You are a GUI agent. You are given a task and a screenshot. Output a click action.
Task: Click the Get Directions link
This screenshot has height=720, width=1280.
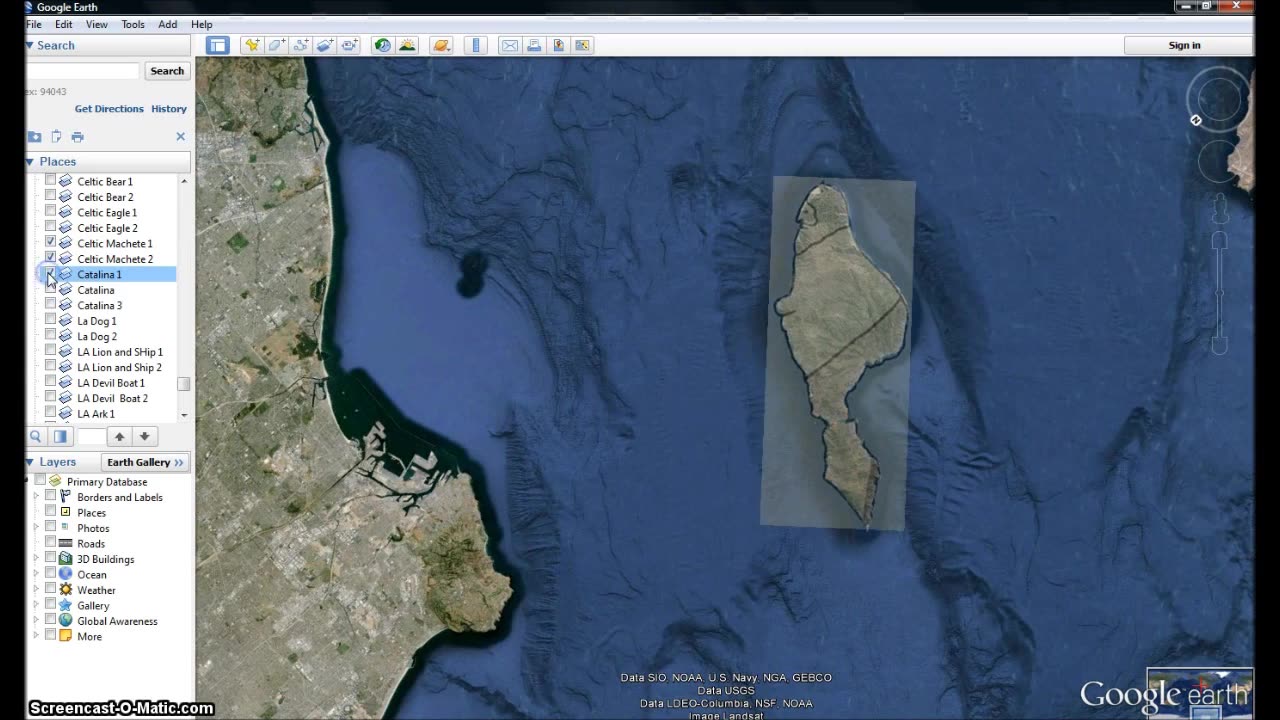109,109
